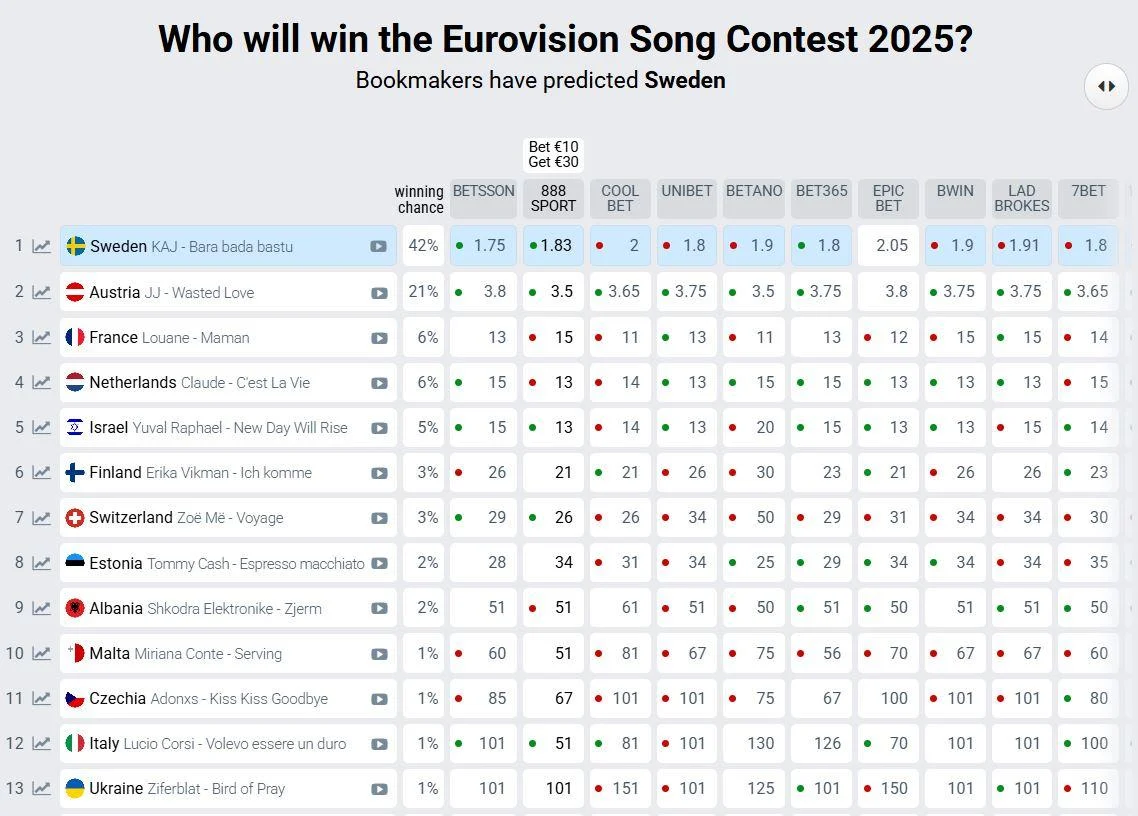
Task: Play Sweden's song video icon
Action: tap(379, 247)
